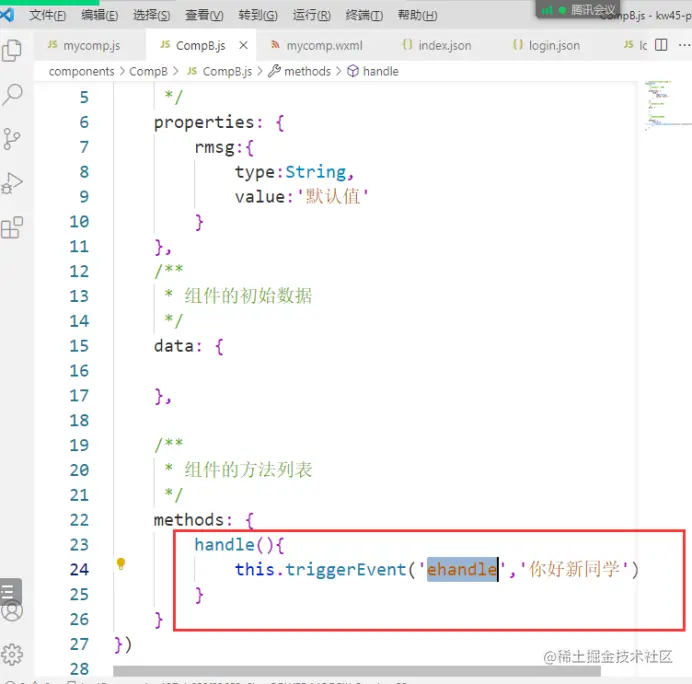Viewport: 692px width, 684px height.
Task: Click line number 6
Action: (84, 122)
